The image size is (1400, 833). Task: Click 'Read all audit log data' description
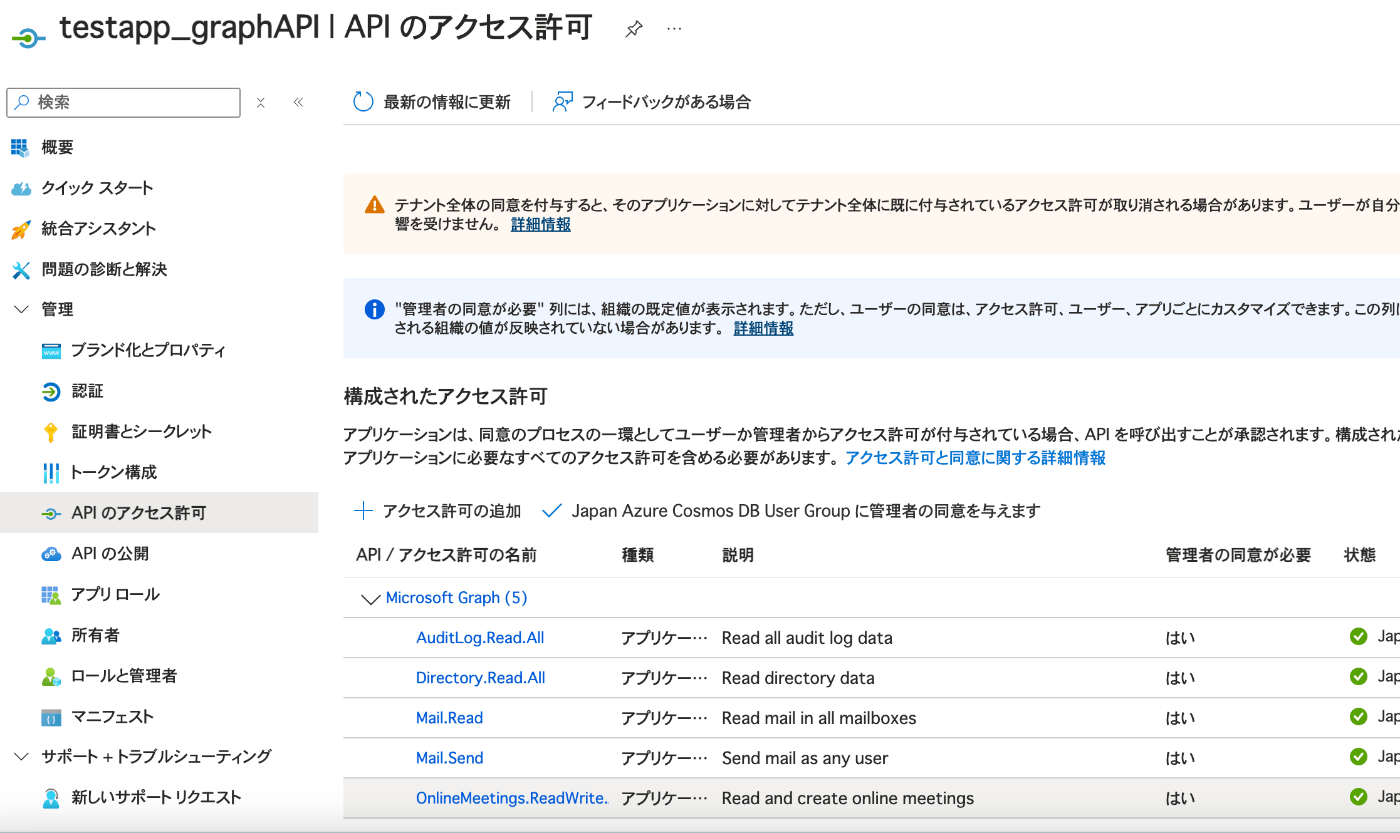click(x=807, y=638)
